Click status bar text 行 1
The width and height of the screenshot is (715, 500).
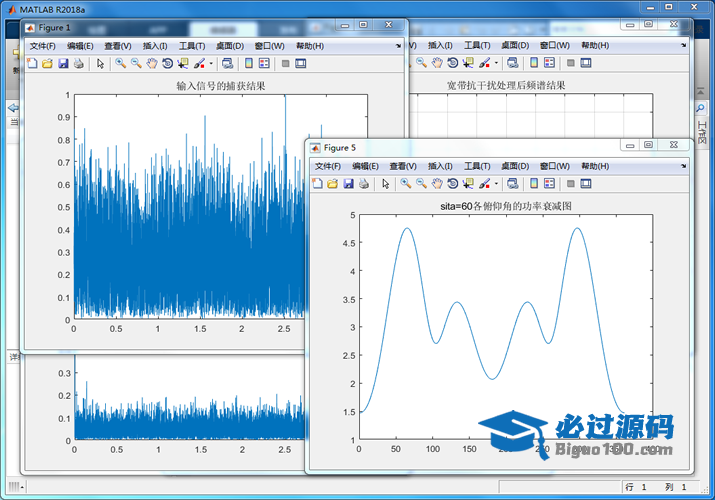[636, 487]
